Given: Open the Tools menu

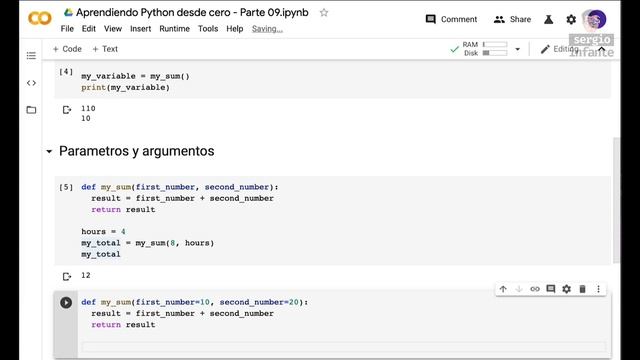Looking at the screenshot, I should tap(208, 29).
